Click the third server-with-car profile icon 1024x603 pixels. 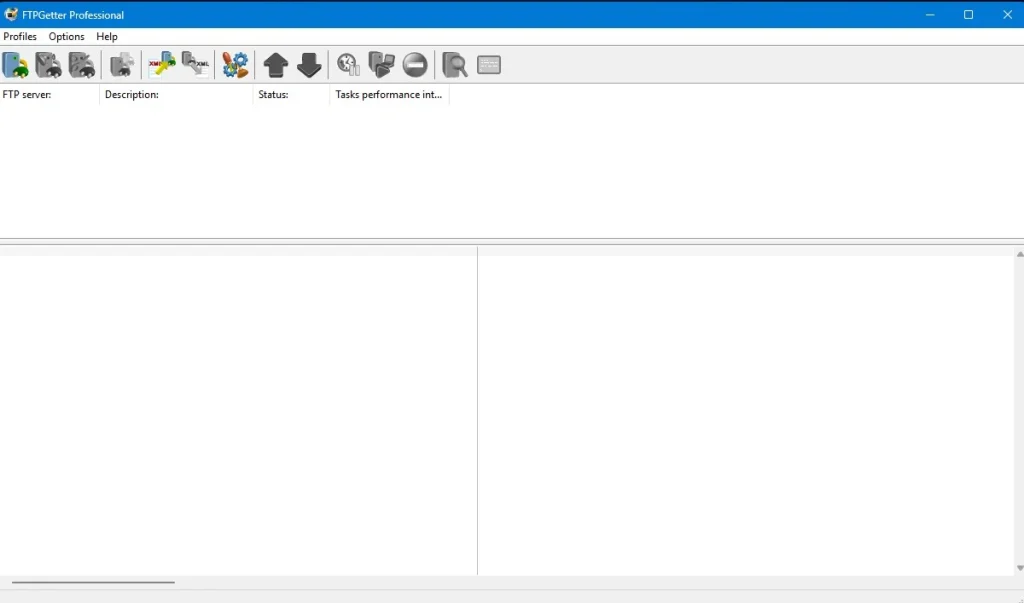(x=82, y=65)
